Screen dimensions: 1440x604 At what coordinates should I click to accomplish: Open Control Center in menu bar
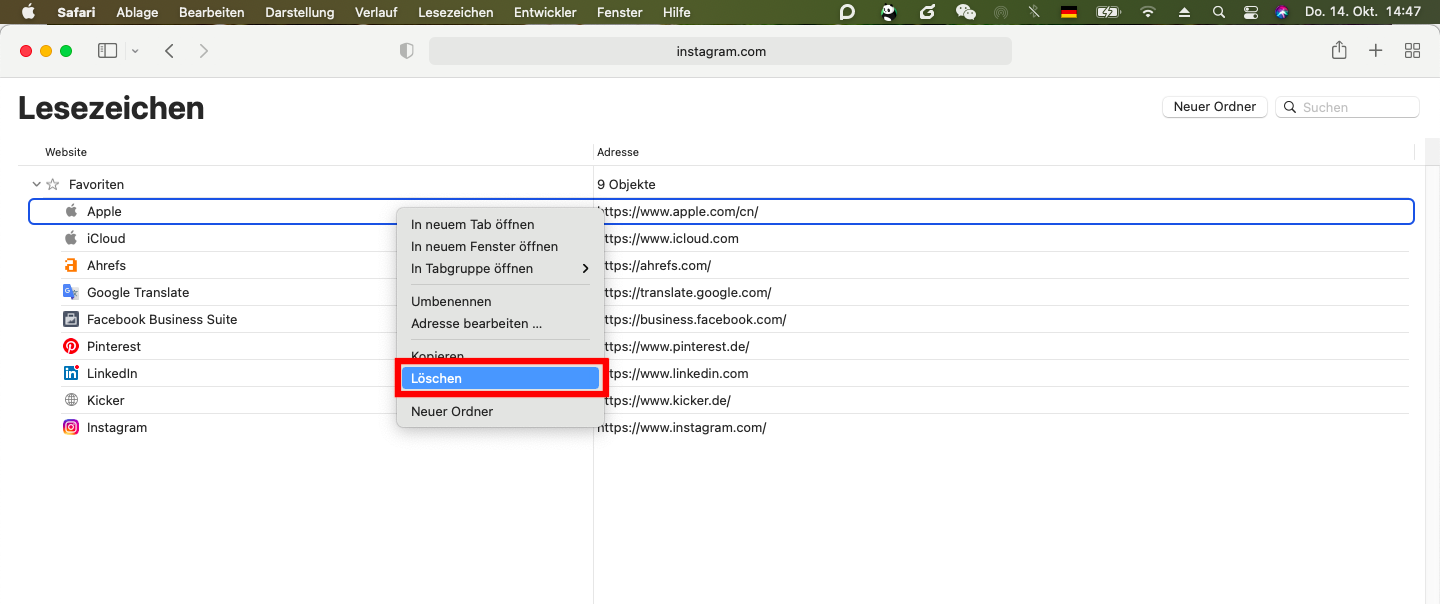point(1250,12)
